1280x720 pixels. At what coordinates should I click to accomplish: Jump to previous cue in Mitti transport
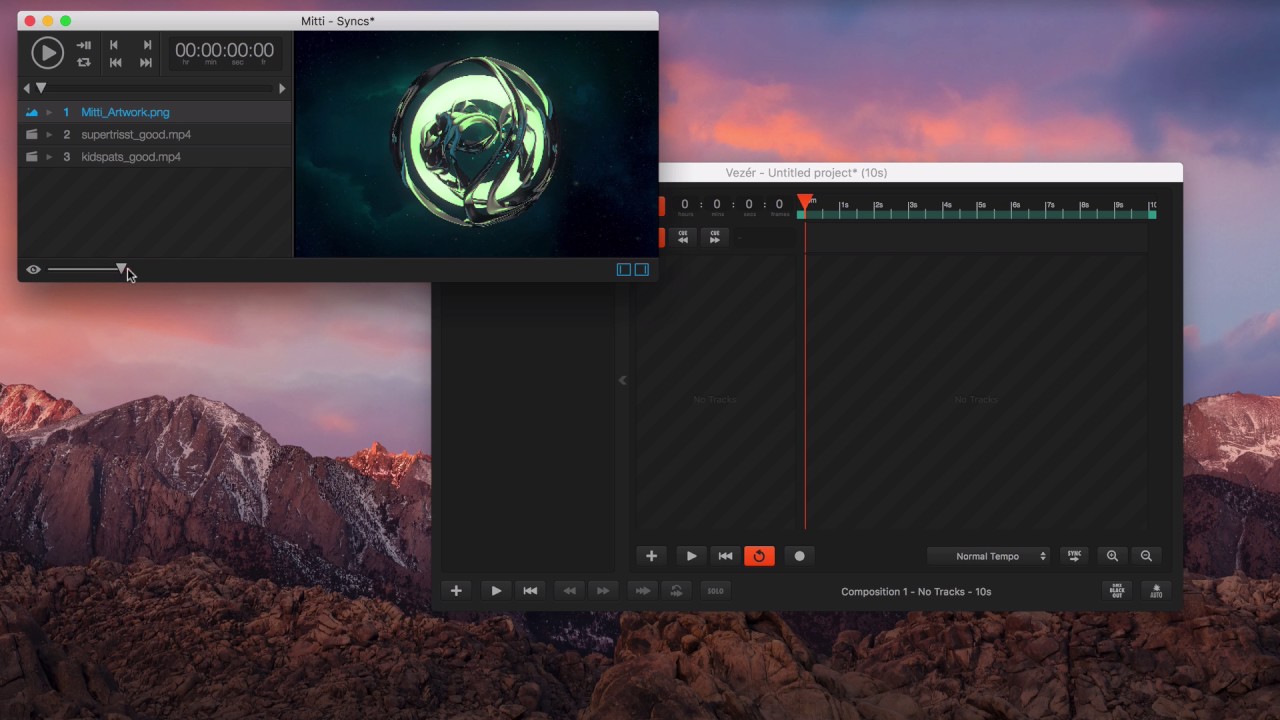[115, 45]
